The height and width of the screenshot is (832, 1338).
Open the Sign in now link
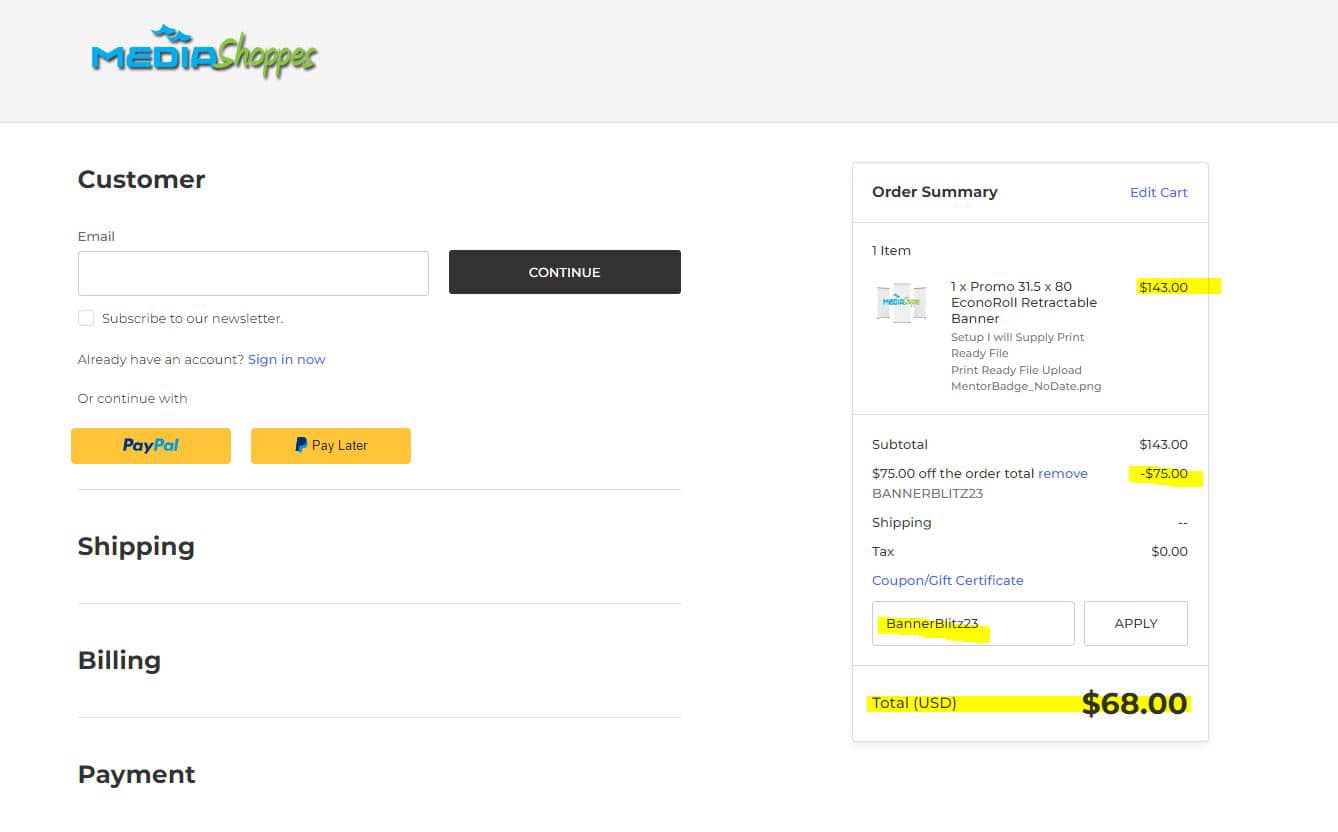[x=286, y=359]
